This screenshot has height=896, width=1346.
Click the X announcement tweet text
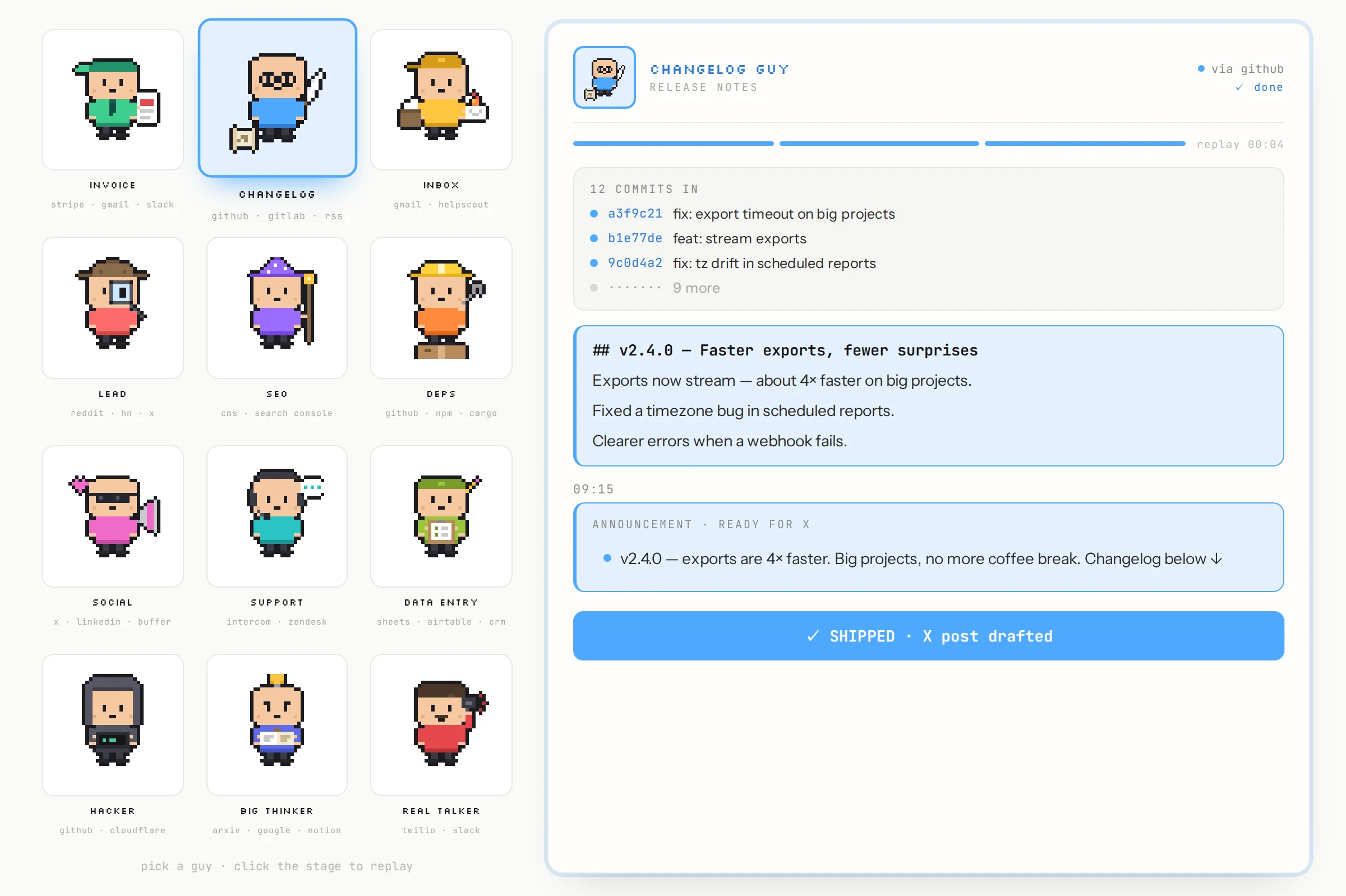[920, 558]
